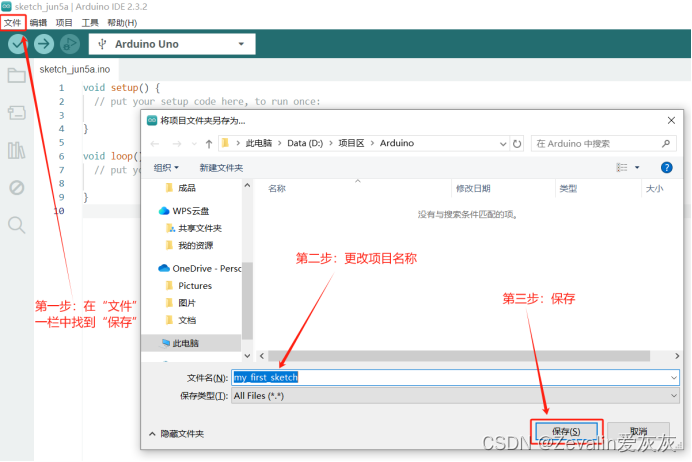Click the Verify checkmark button
692x462 pixels.
(x=18, y=44)
